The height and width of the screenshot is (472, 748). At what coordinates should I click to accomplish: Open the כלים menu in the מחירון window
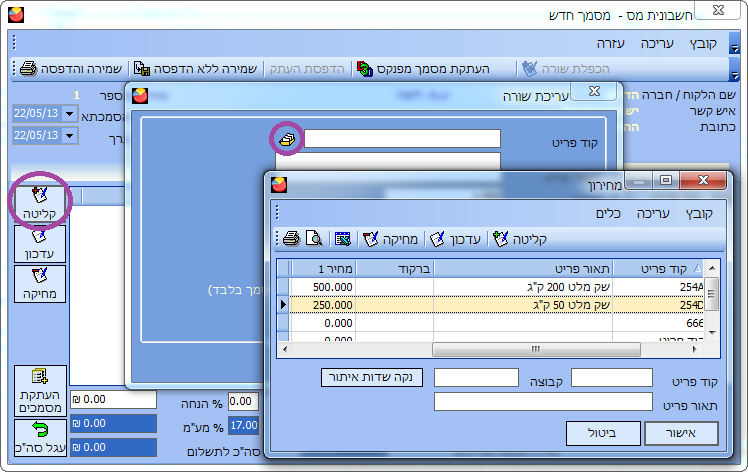(608, 213)
